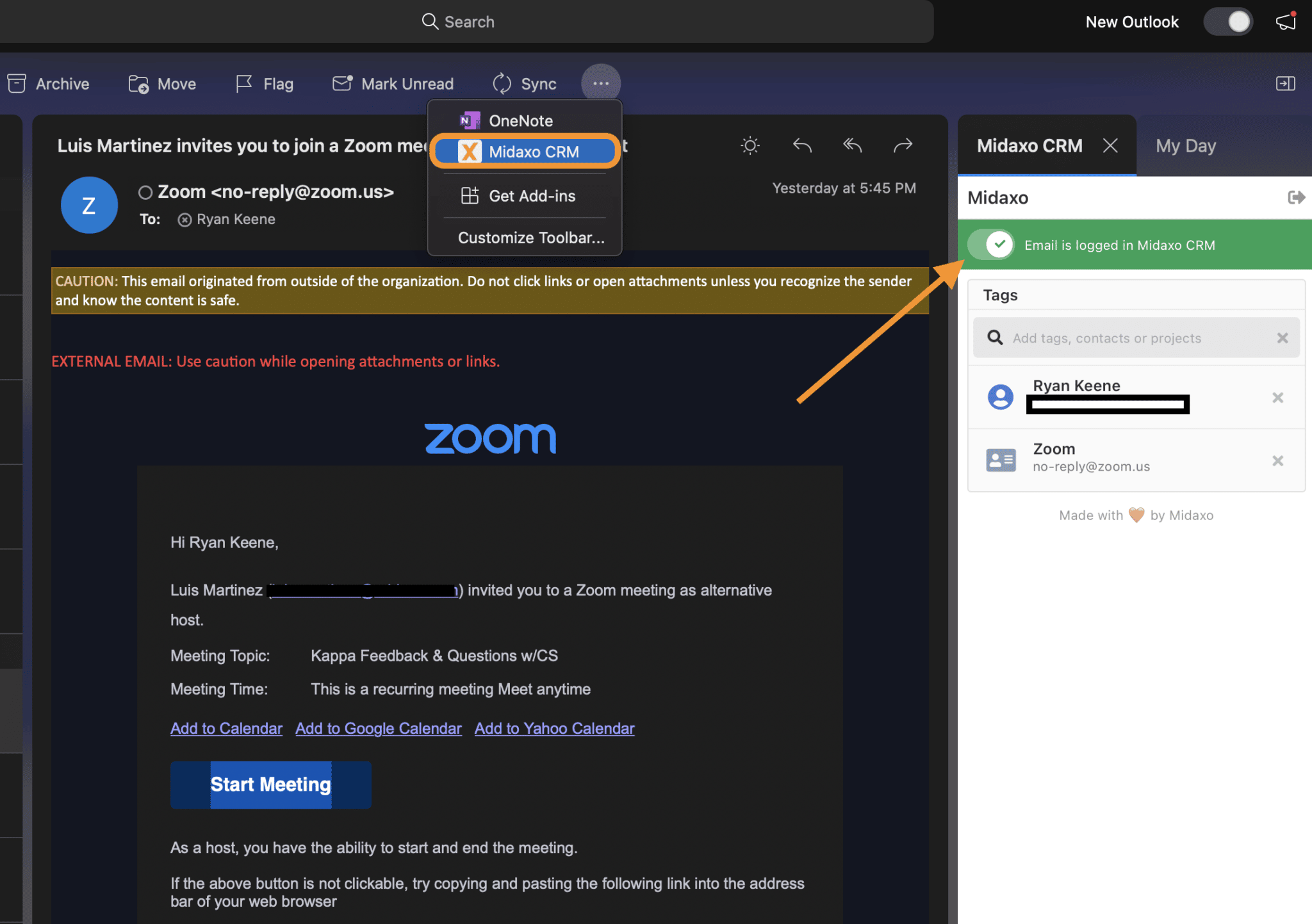Open the Move email option
1312x924 pixels.
pos(162,84)
